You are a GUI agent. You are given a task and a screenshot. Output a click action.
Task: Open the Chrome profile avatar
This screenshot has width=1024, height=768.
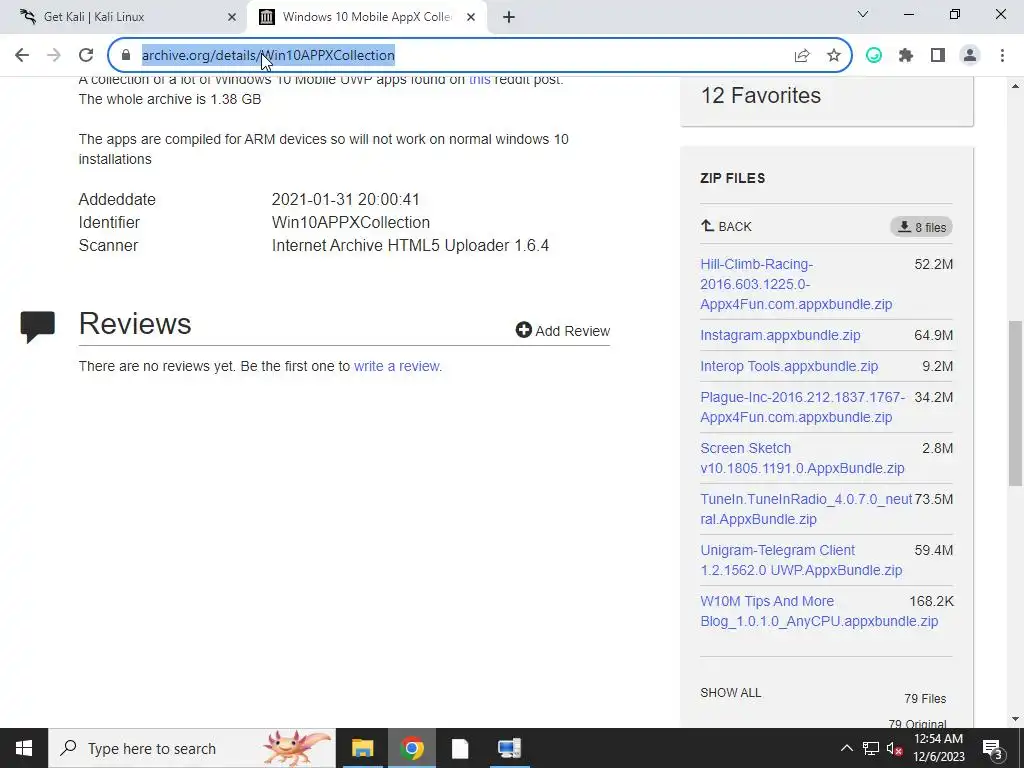[x=970, y=56]
